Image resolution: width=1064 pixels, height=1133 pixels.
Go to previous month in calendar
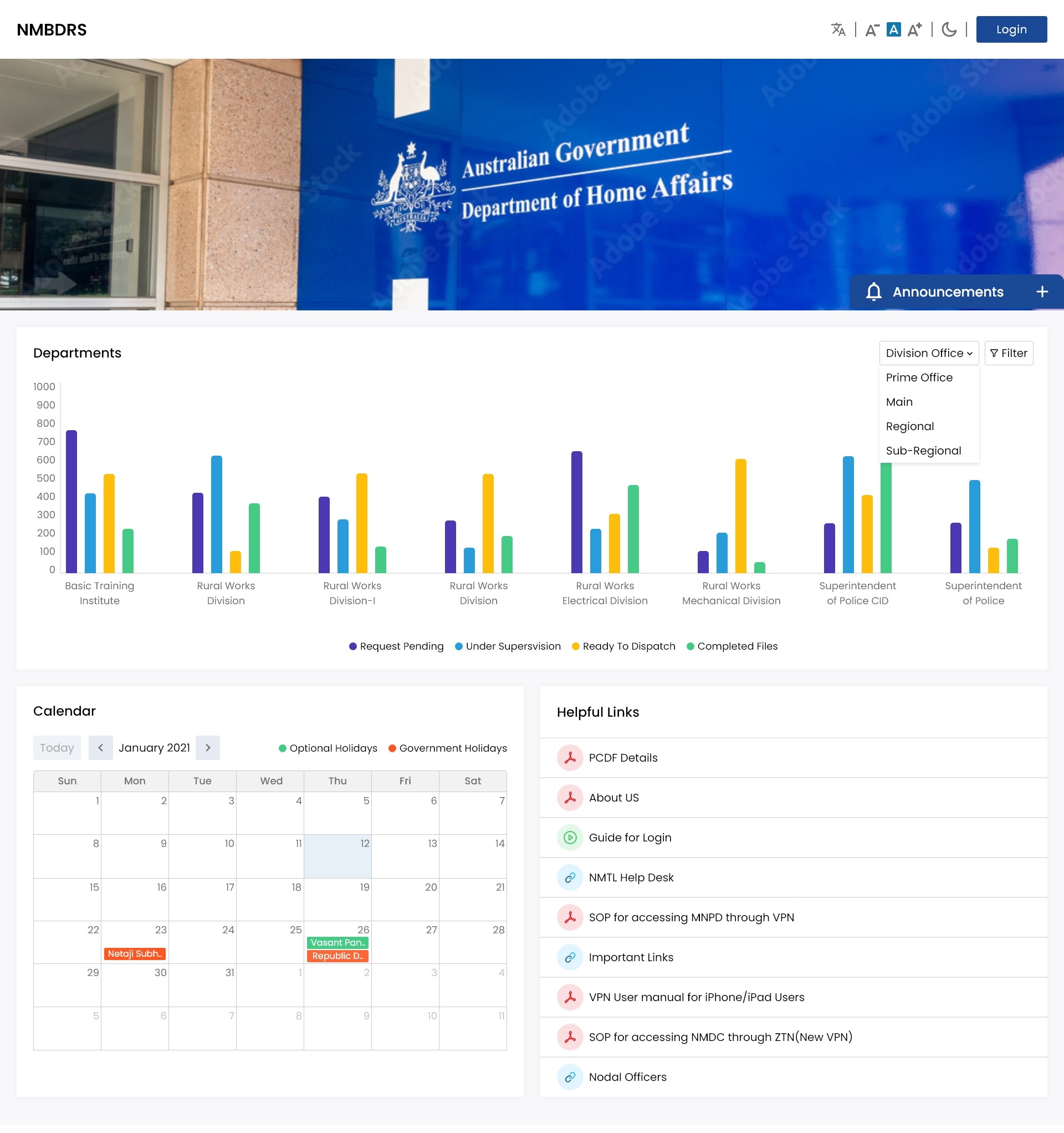coord(101,748)
